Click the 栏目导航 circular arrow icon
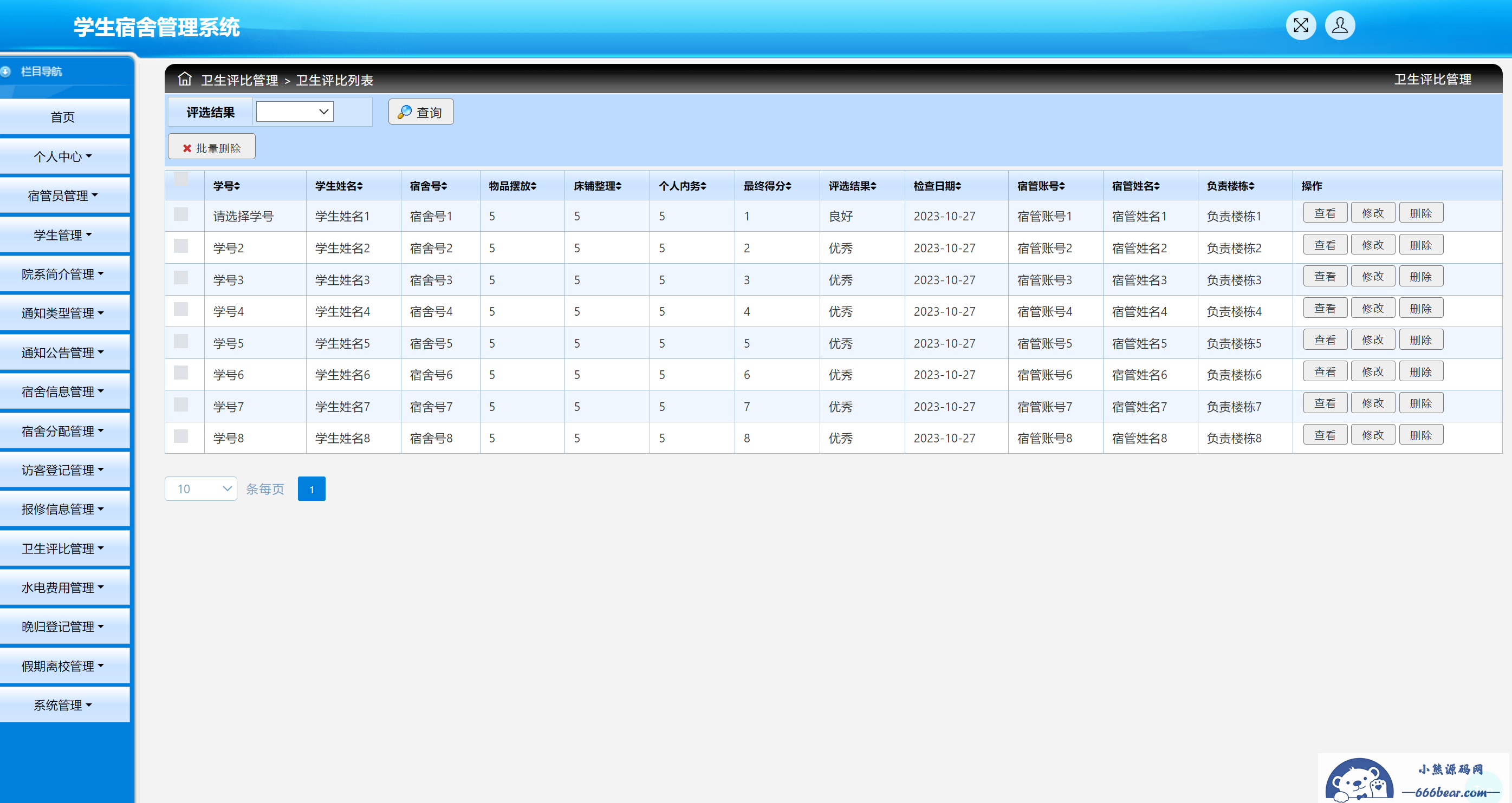This screenshot has width=1512, height=803. 6,71
